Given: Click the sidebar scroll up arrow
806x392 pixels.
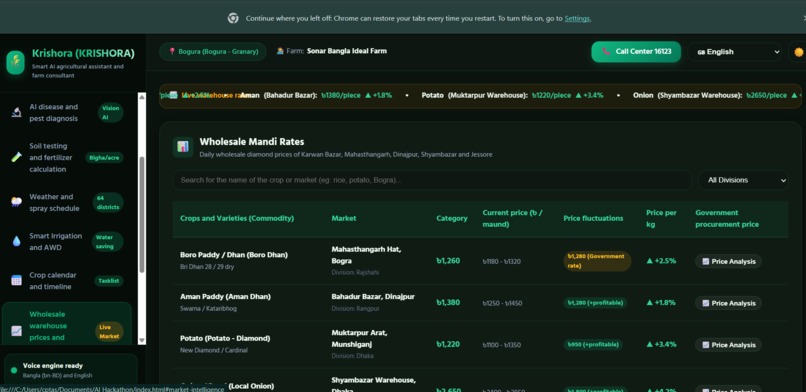Looking at the screenshot, I should [x=142, y=97].
